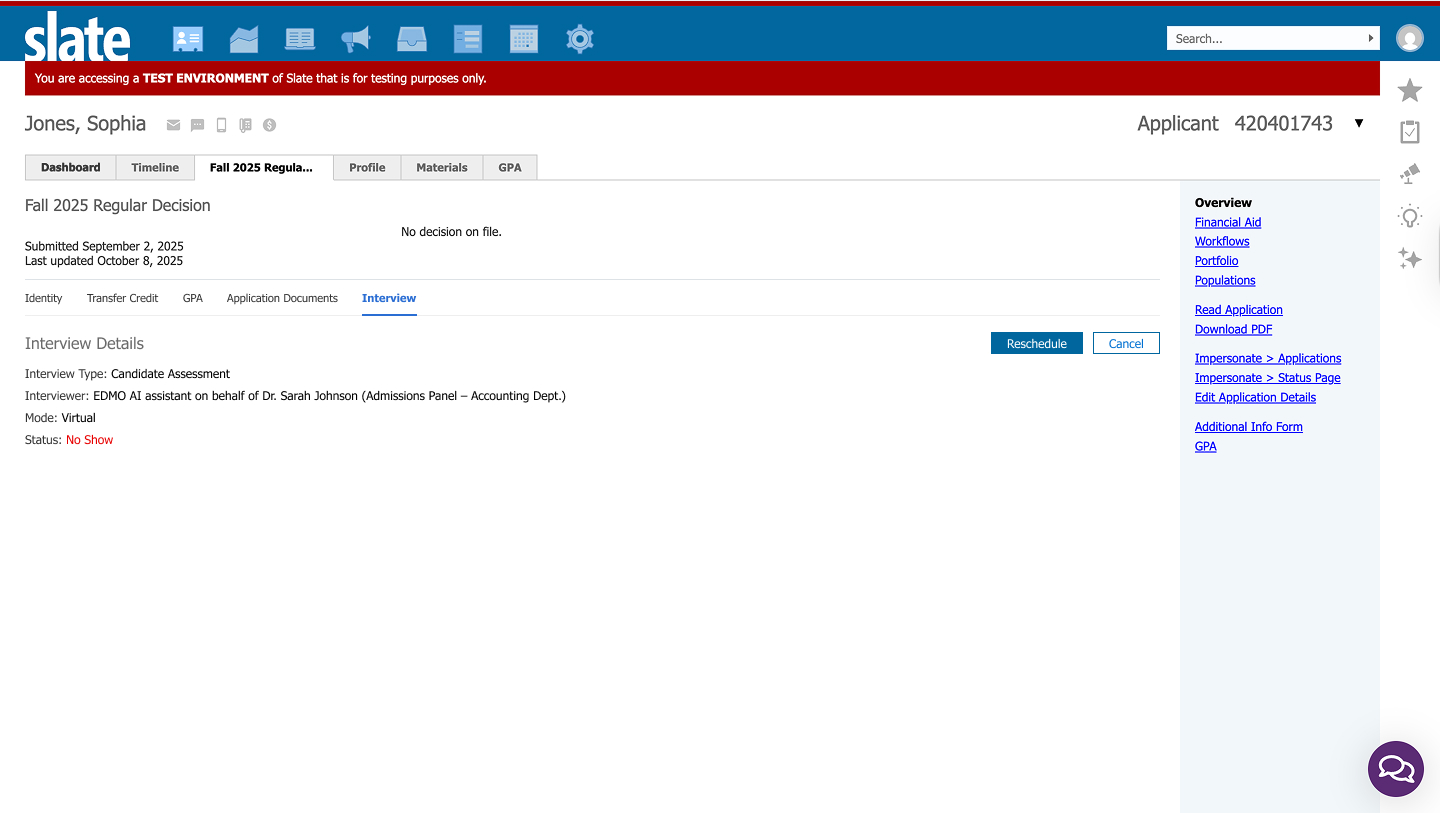Image resolution: width=1440 pixels, height=813 pixels.
Task: Select the Application Documents sub-tab
Action: [282, 298]
